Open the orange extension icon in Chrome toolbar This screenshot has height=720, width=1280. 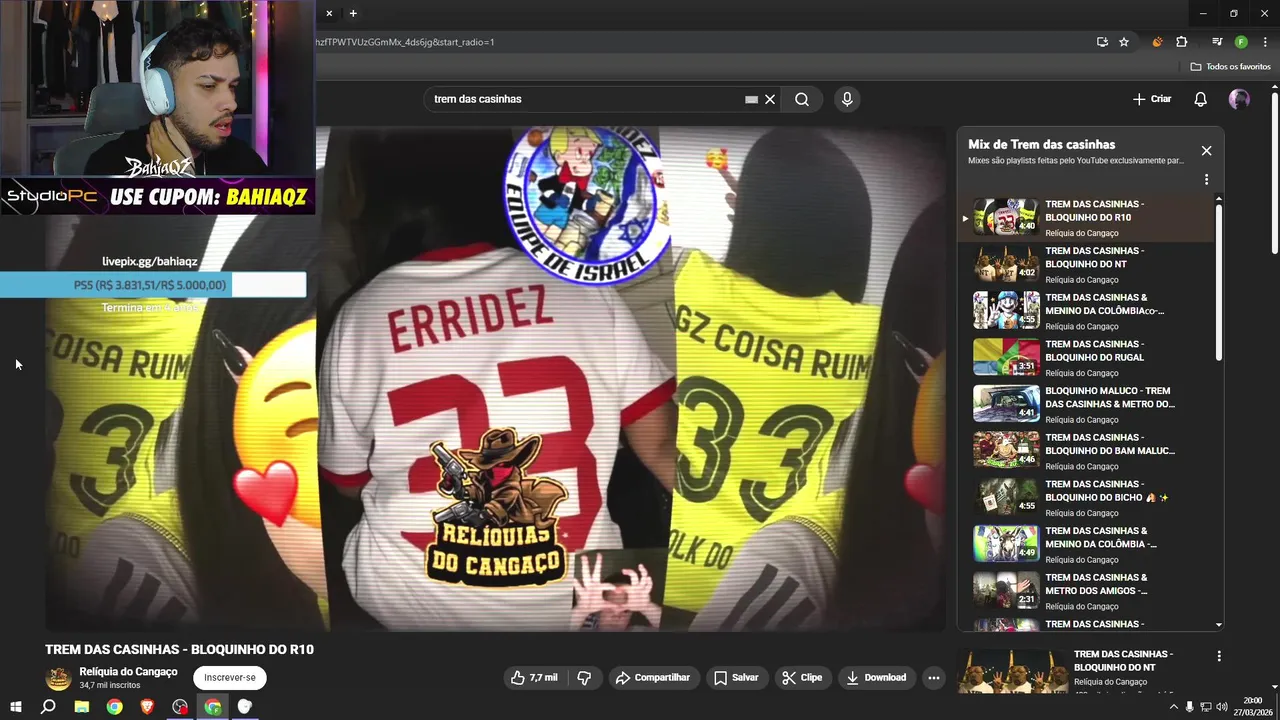coord(1157,42)
